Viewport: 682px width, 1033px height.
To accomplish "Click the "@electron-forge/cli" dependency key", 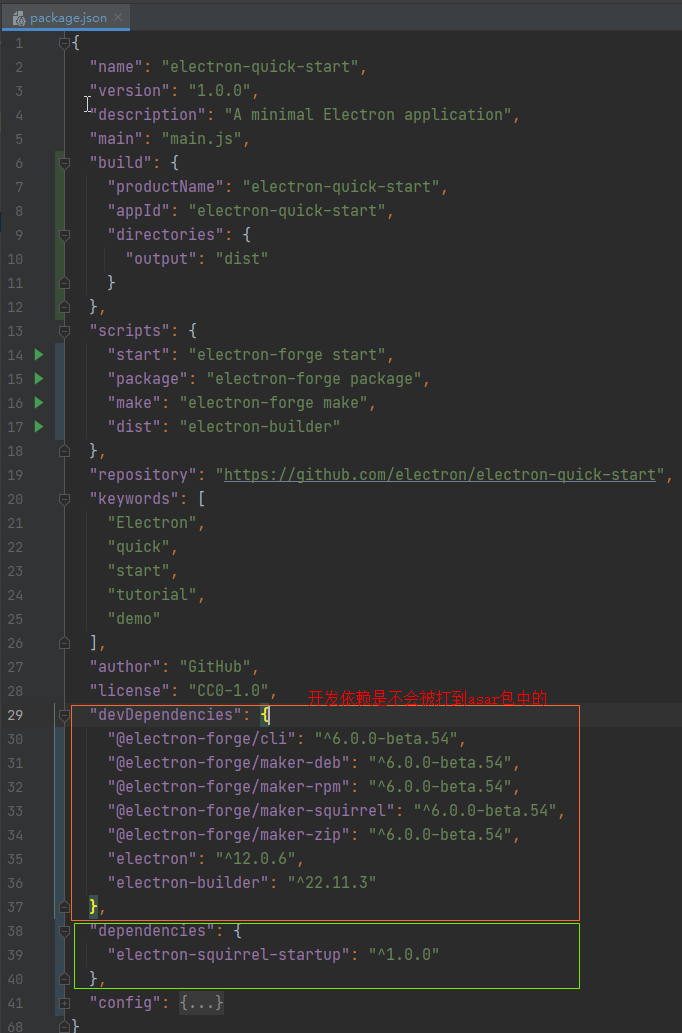I will click(x=202, y=739).
